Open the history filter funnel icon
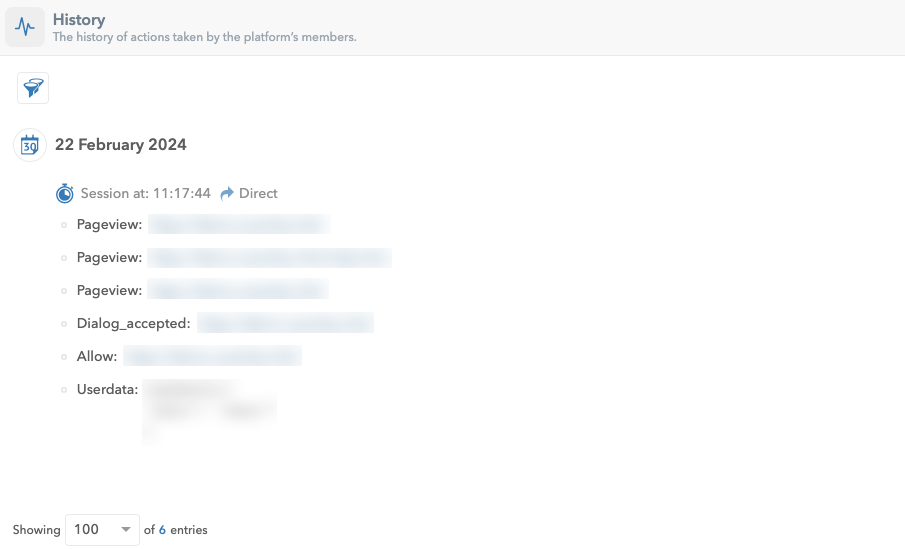905x549 pixels. 33,88
